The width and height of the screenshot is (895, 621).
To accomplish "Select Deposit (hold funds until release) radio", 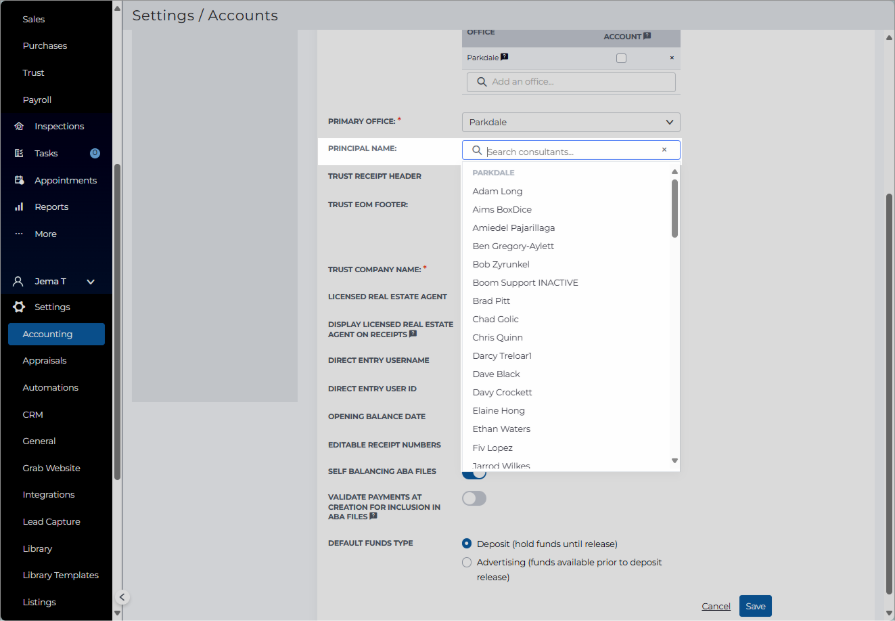I will coord(467,543).
